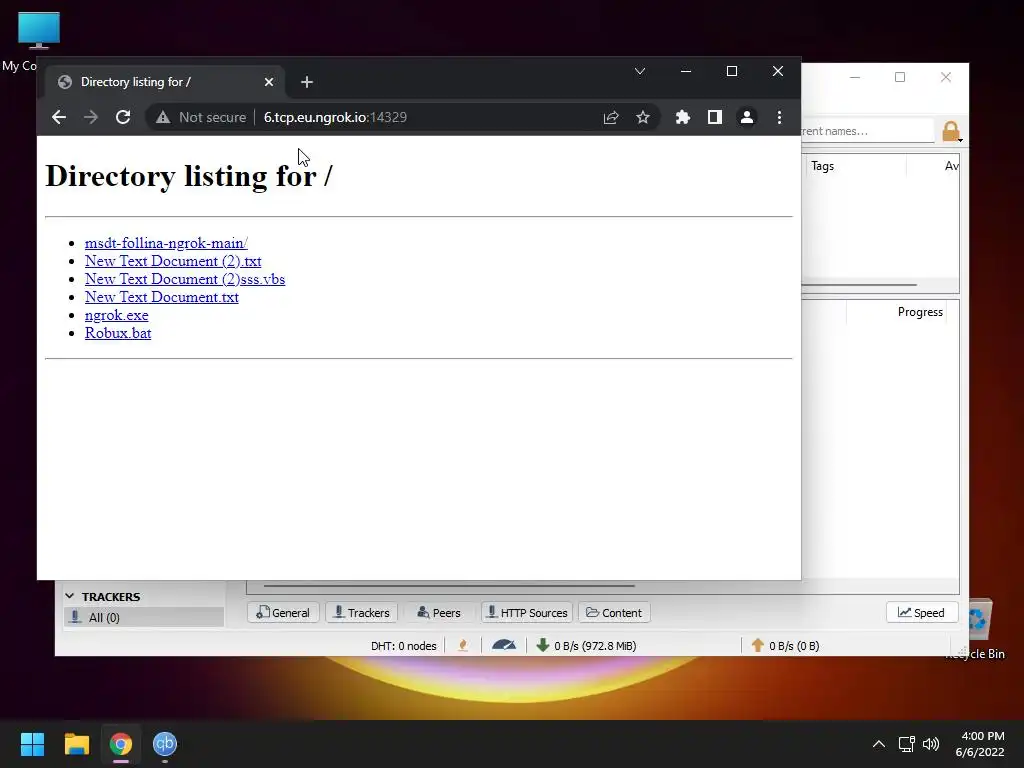The image size is (1024, 768).
Task: Open the volume speaker tray icon
Action: (931, 744)
